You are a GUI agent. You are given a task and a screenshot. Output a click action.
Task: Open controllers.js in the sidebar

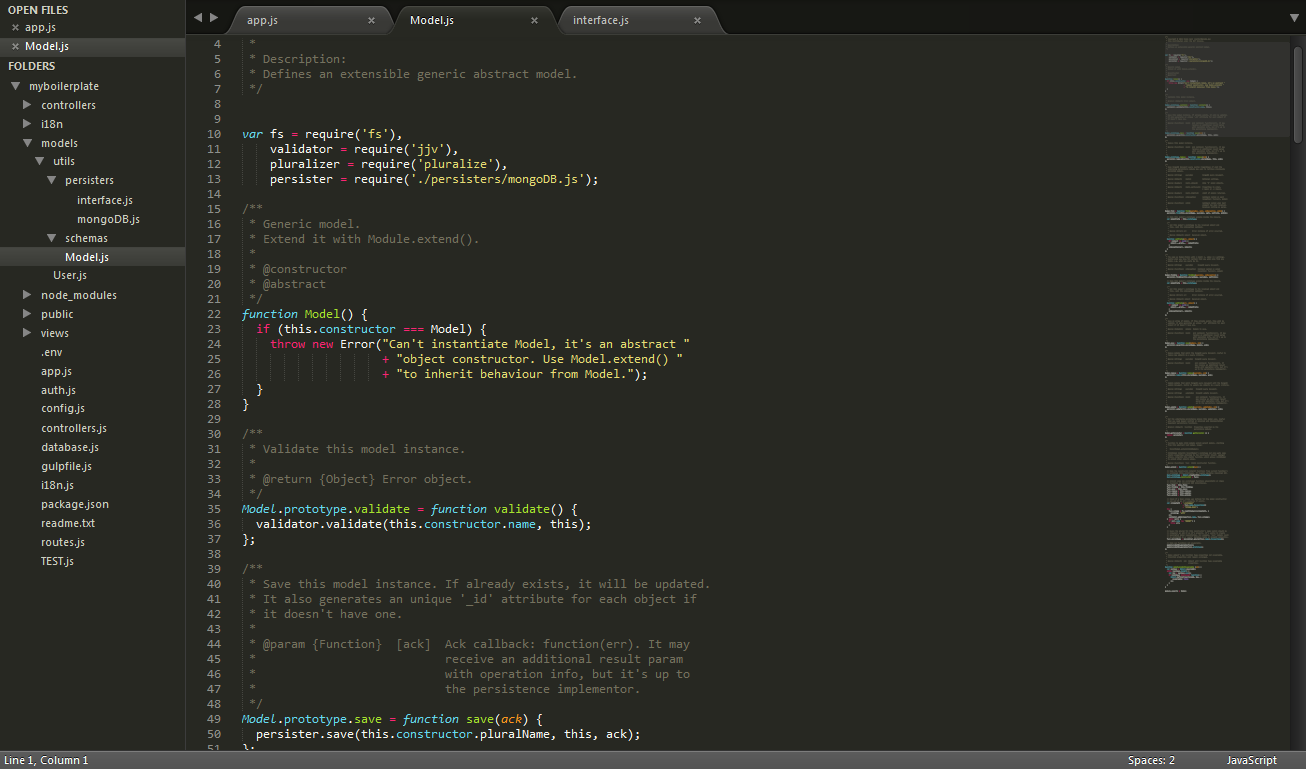coord(74,428)
